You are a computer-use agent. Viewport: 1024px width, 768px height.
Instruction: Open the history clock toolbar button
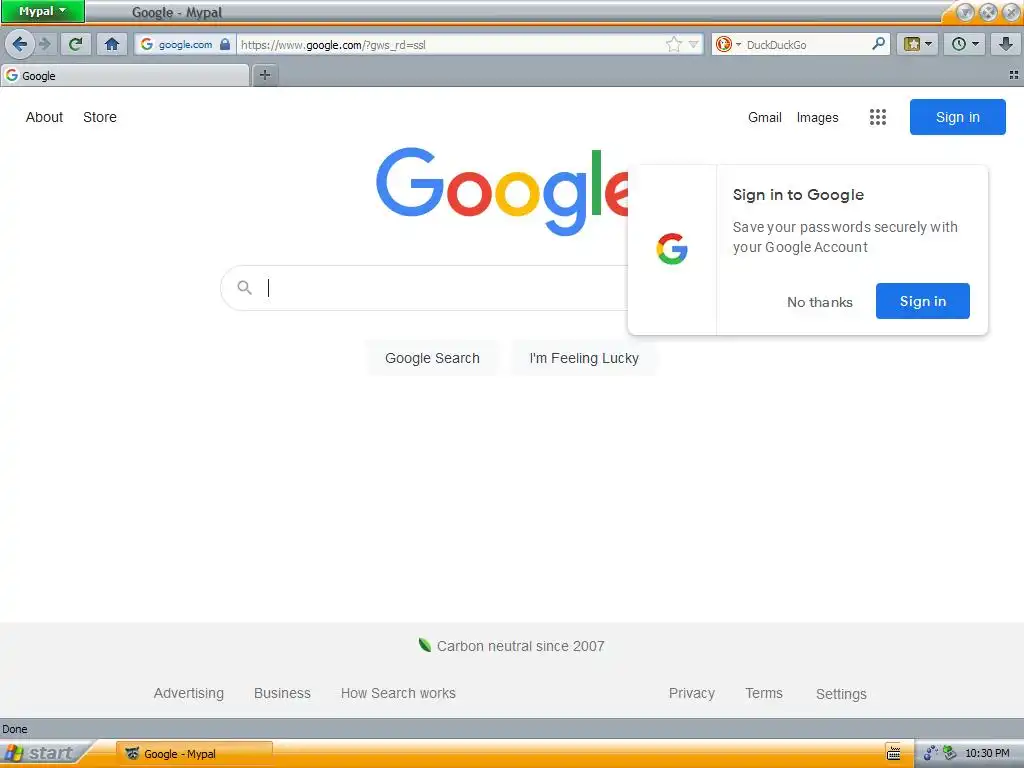point(965,44)
